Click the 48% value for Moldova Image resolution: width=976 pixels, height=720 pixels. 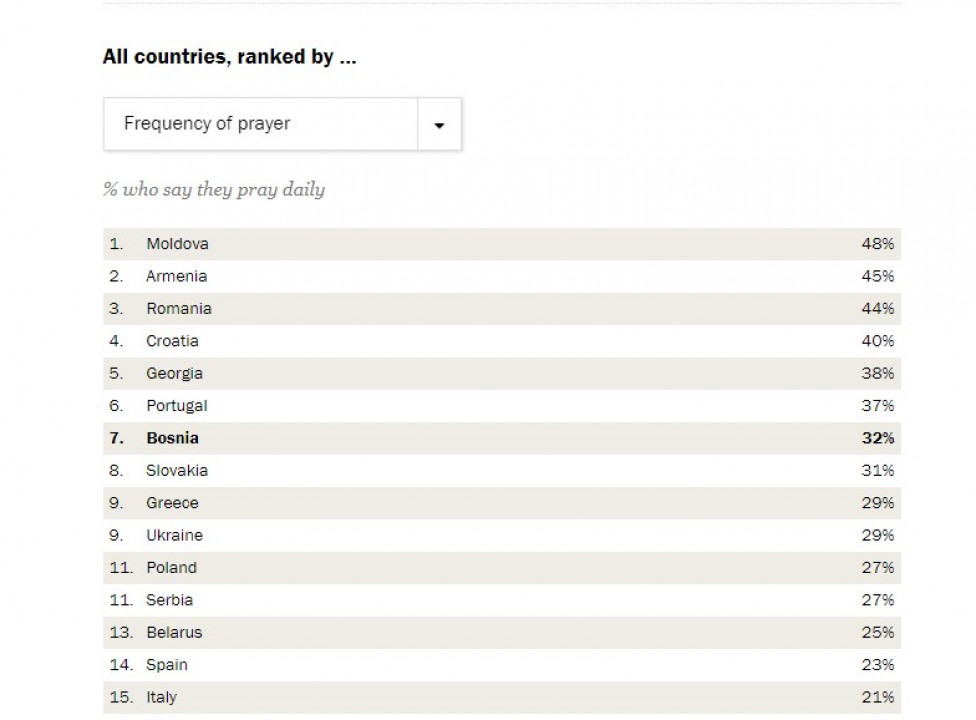coord(877,244)
